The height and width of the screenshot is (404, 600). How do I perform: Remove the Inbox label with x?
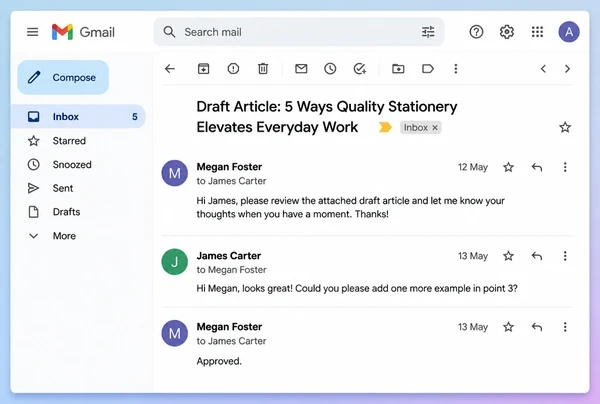click(x=435, y=128)
